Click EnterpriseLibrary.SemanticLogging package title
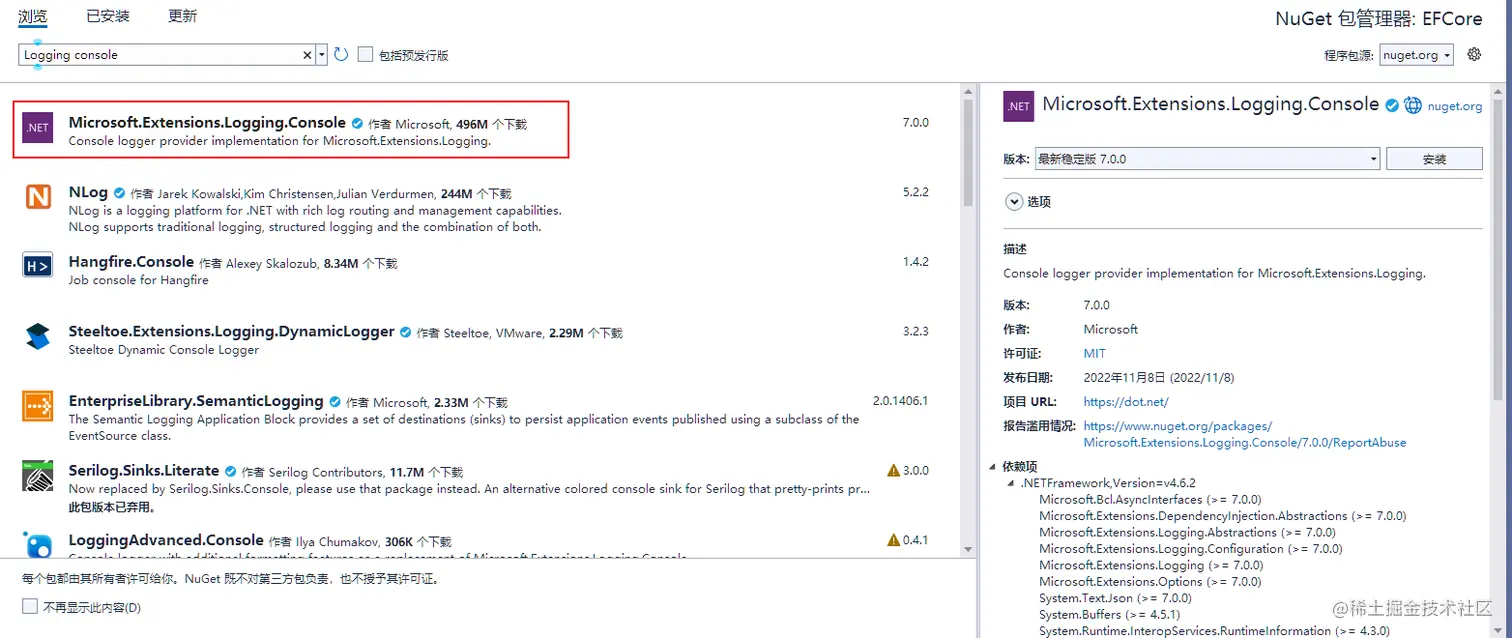Viewport: 1512px width, 638px height. pos(196,401)
